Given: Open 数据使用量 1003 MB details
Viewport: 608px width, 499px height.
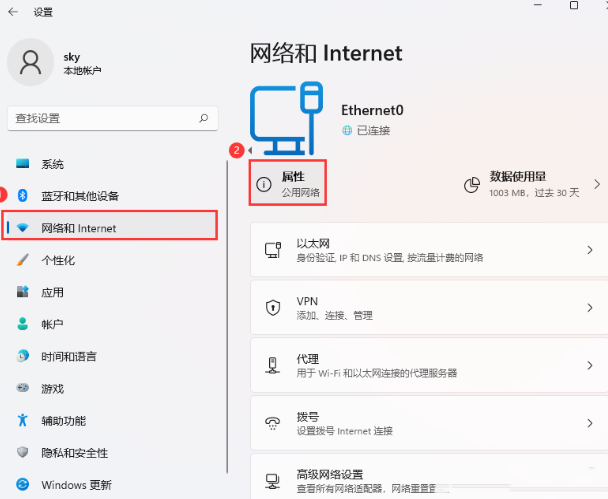Looking at the screenshot, I should point(534,185).
